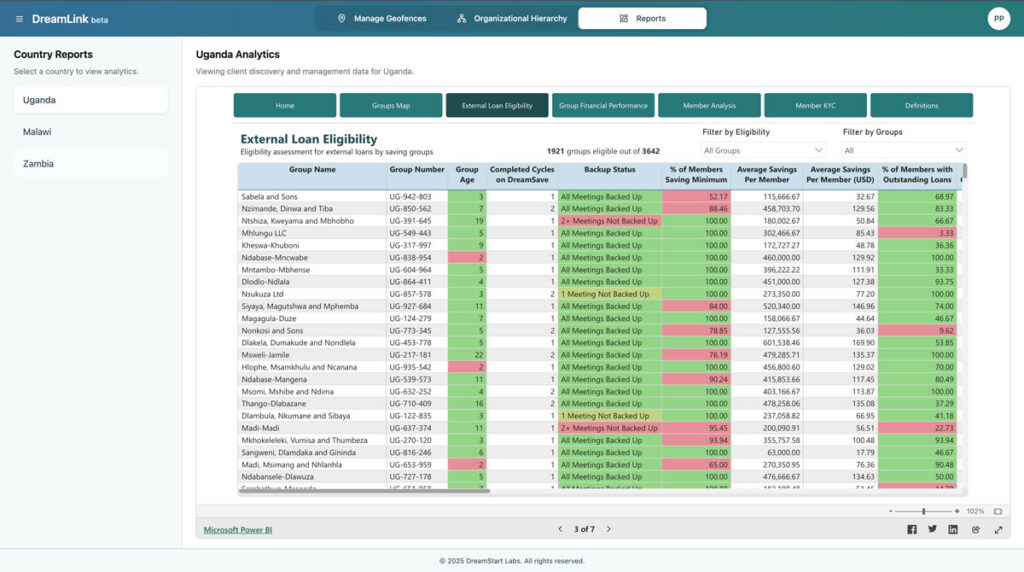Switch to Organizational Hierarchy tab
This screenshot has width=1024, height=572.
[511, 19]
